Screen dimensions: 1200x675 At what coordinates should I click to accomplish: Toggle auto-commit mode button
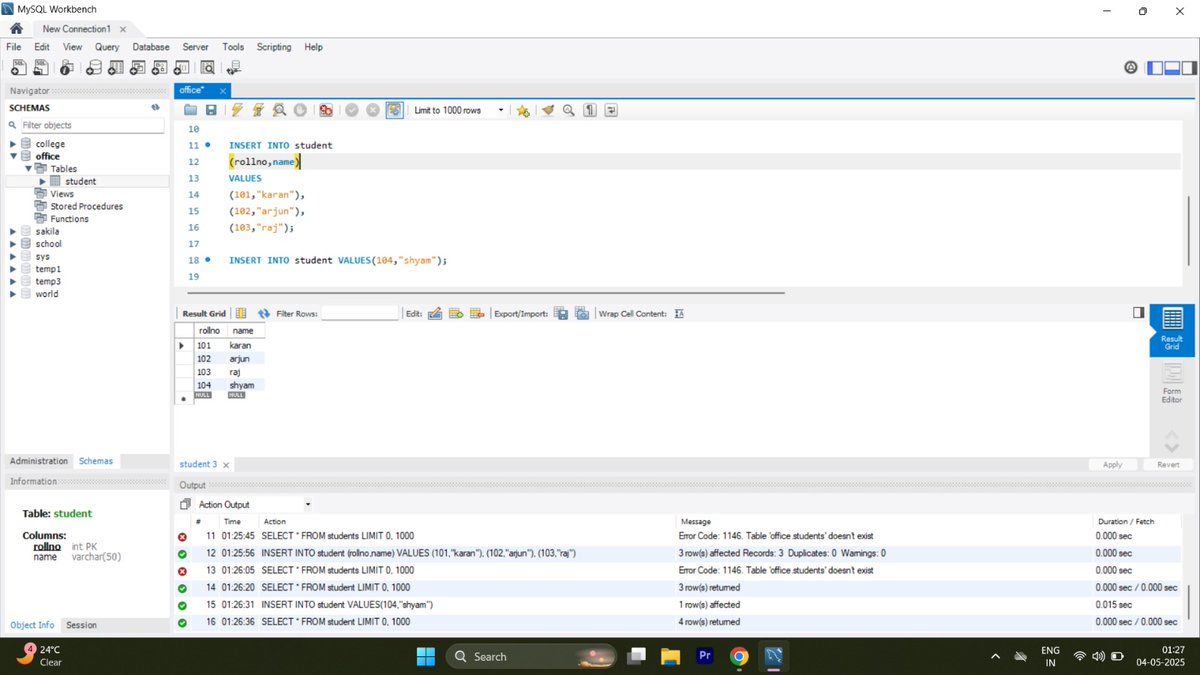395,110
